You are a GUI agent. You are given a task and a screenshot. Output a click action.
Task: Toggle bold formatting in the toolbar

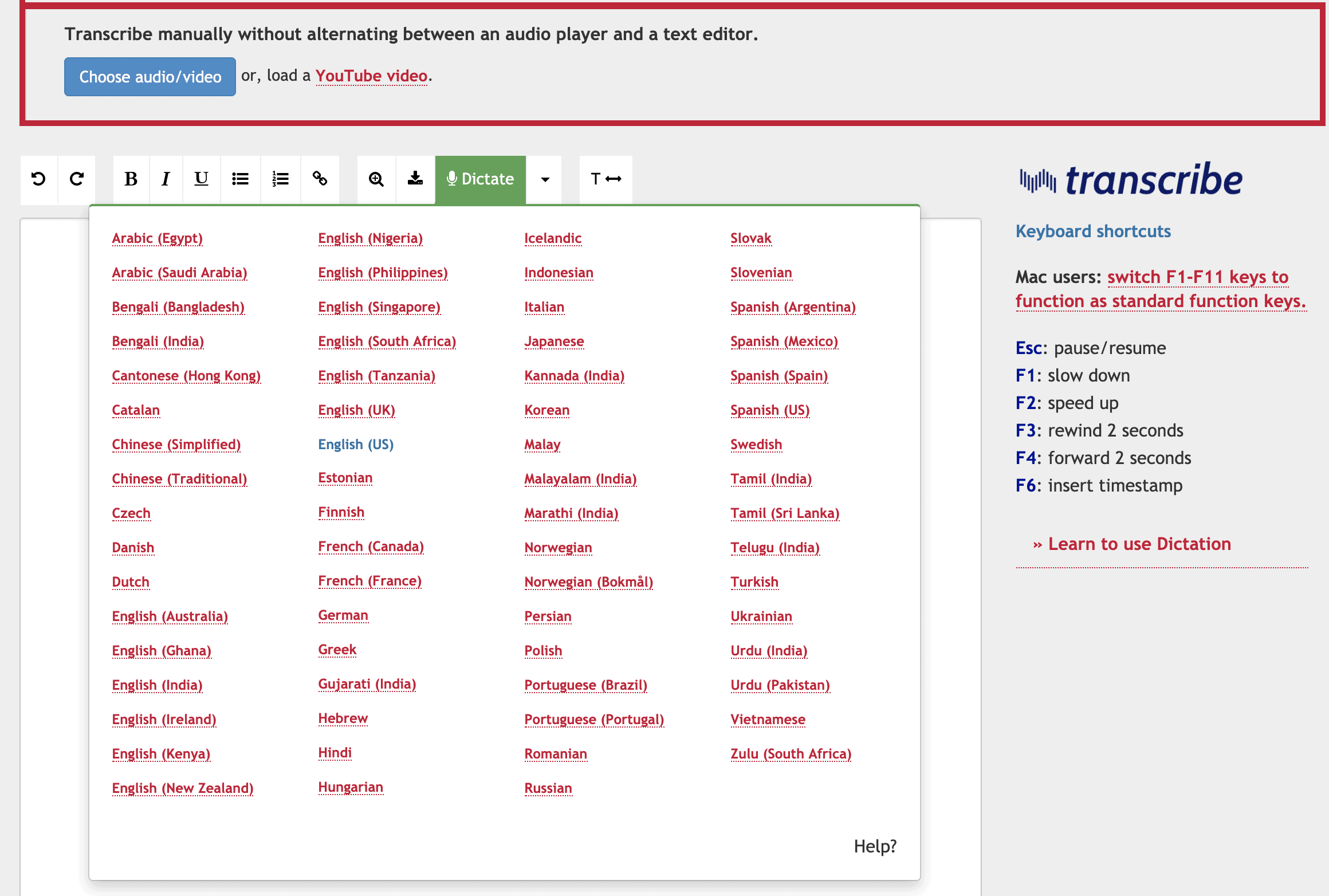pos(131,179)
